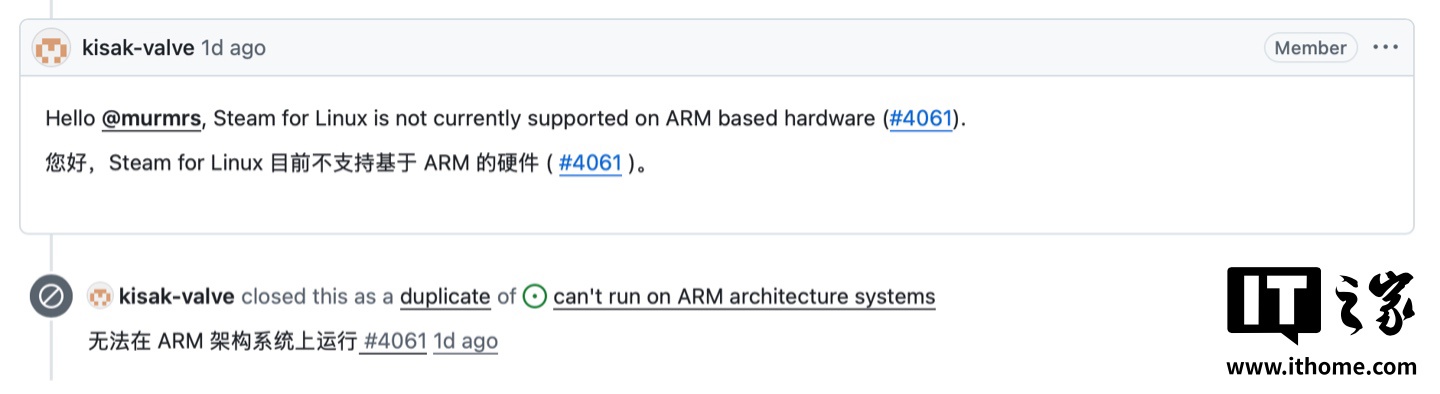Click the Member badge label
This screenshot has width=1440, height=394.
1311,47
